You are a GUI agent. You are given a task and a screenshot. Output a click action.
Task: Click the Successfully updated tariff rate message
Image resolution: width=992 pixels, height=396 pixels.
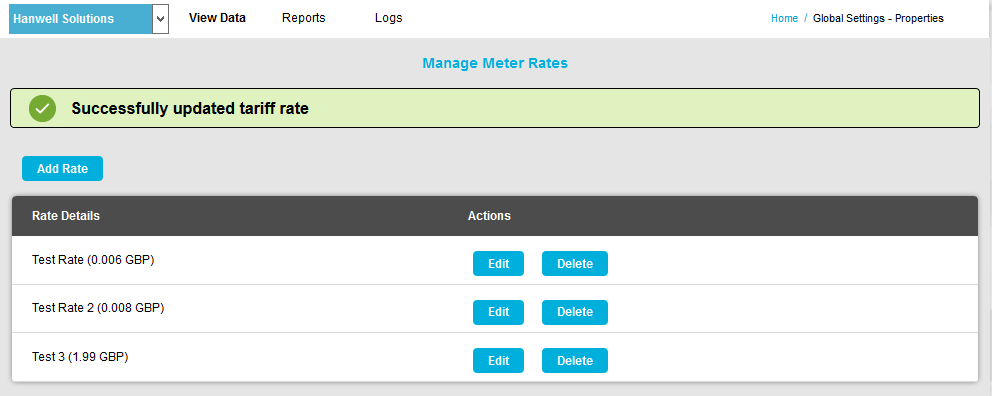tap(190, 109)
